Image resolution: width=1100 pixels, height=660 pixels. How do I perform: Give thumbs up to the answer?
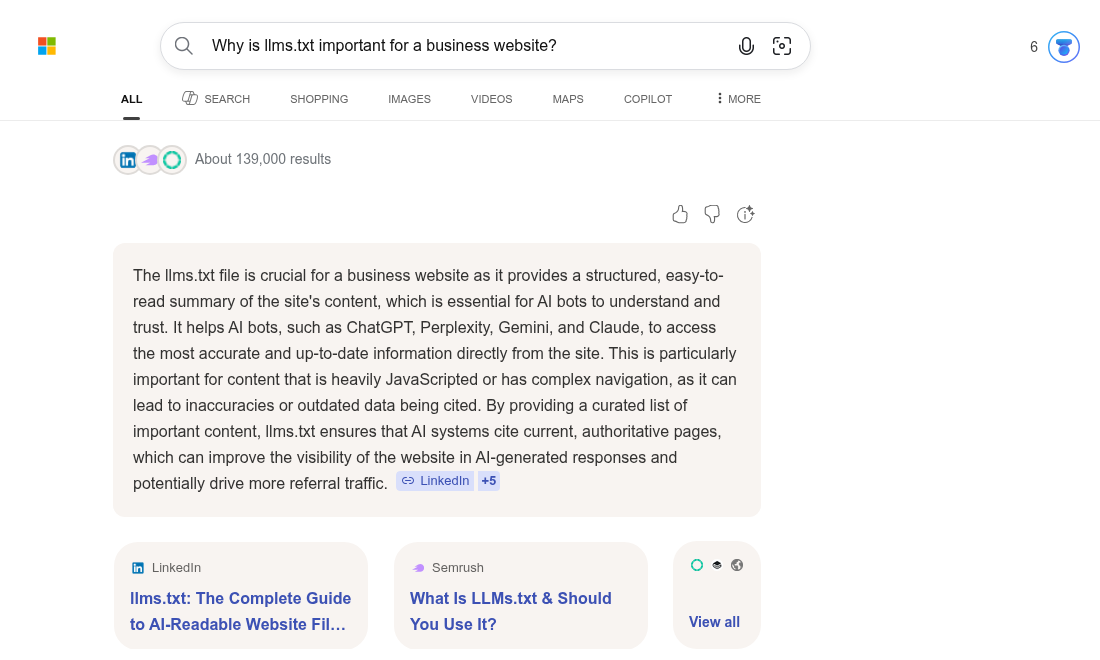click(x=680, y=214)
